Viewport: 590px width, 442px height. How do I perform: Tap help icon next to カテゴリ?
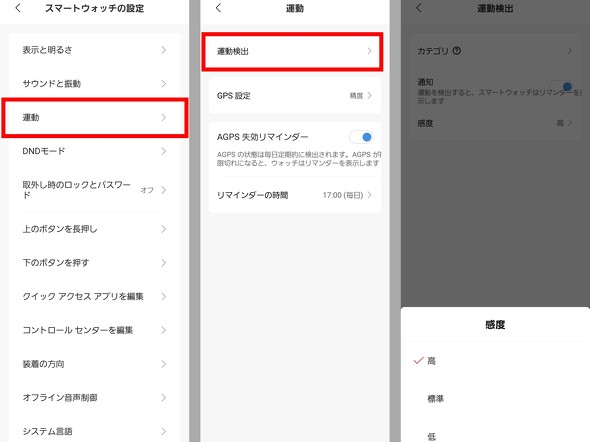(456, 51)
